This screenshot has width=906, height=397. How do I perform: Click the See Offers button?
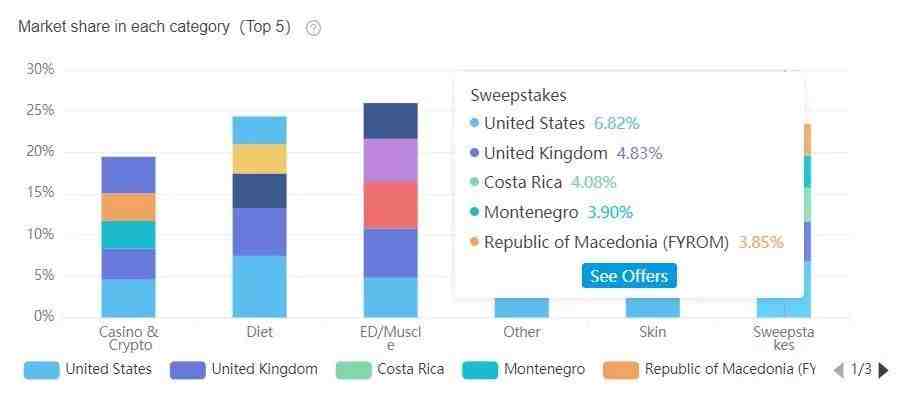click(x=629, y=276)
